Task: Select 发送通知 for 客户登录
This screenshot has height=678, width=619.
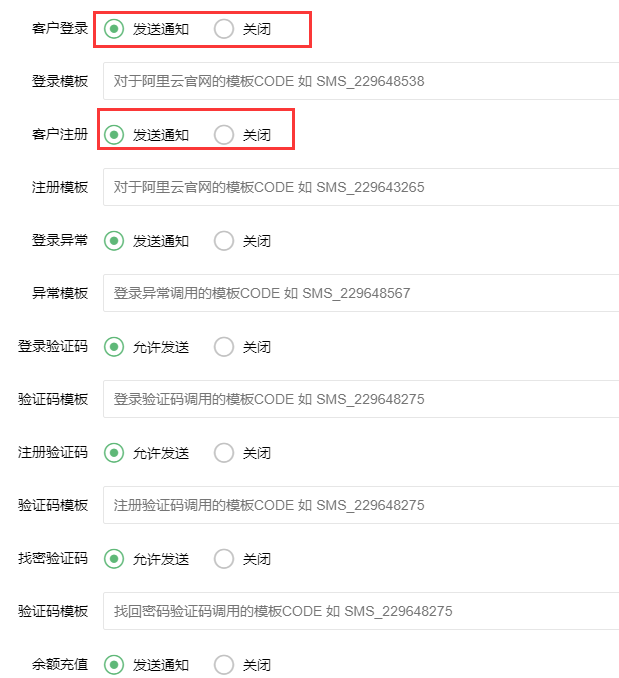Action: (x=115, y=29)
